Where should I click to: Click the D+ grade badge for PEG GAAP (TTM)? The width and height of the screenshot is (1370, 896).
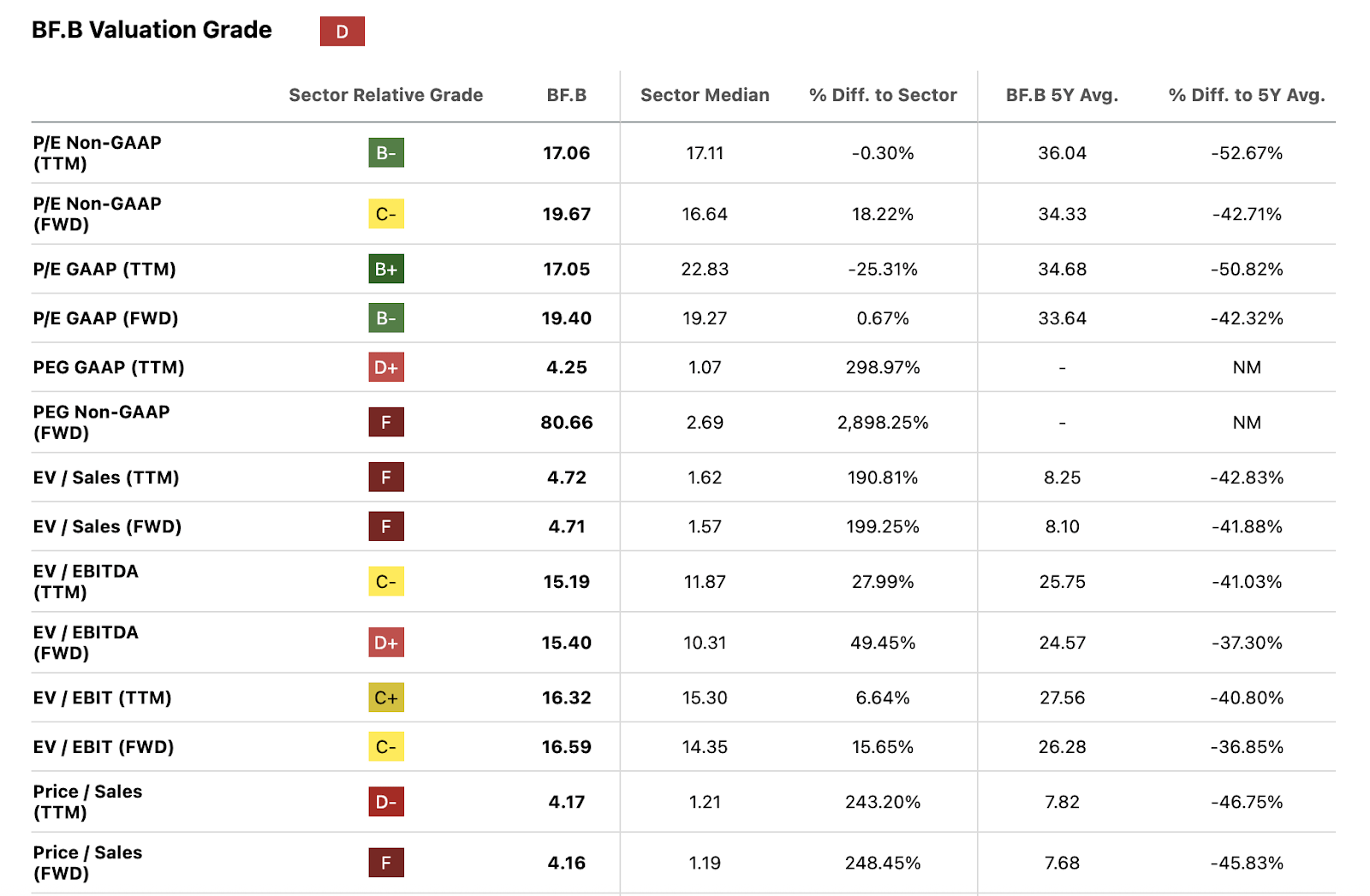tap(386, 367)
